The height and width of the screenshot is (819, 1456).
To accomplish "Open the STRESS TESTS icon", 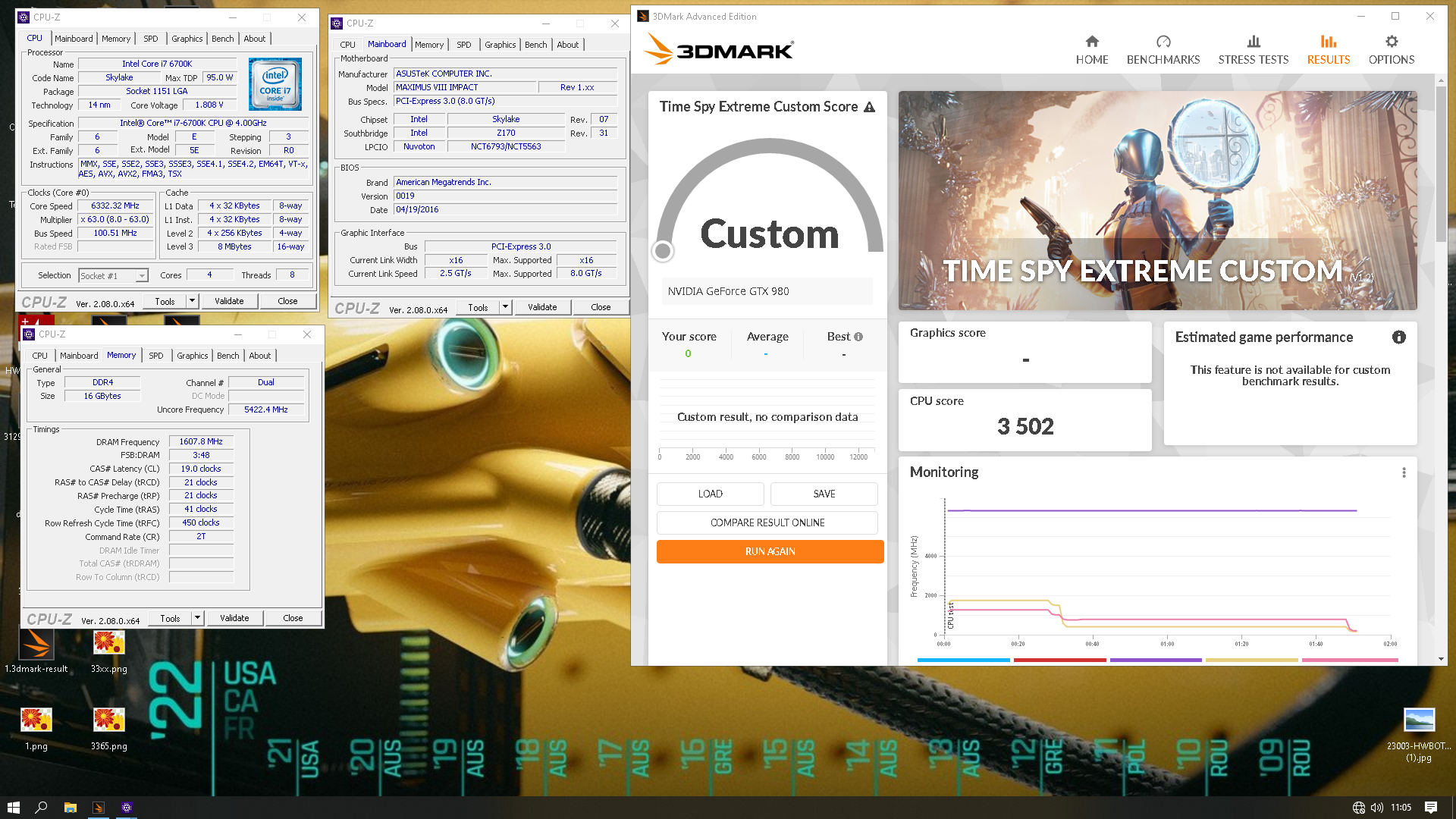I will [x=1254, y=42].
